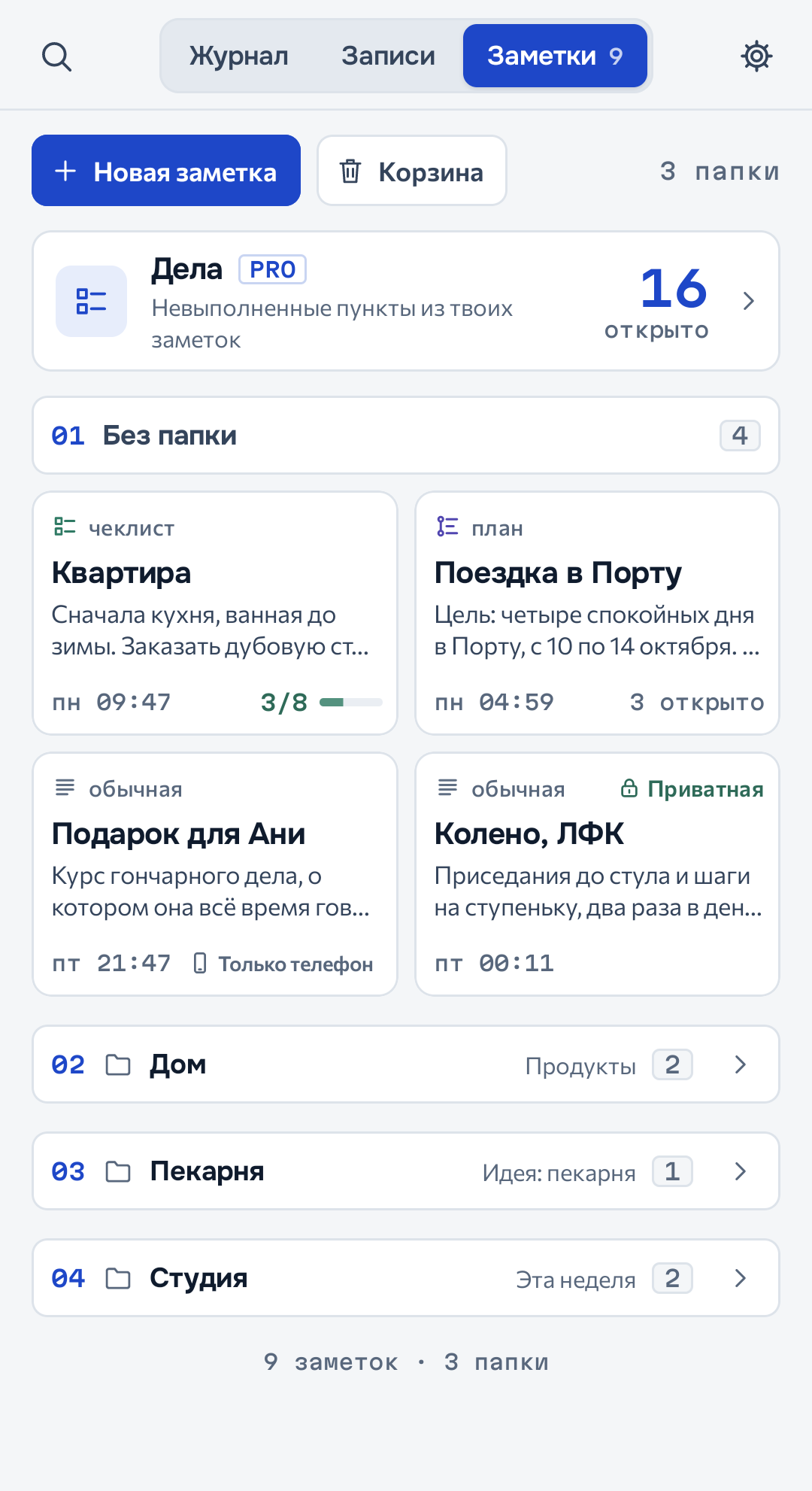The width and height of the screenshot is (812, 1491).
Task: Select the Заметки tab
Action: [x=555, y=56]
